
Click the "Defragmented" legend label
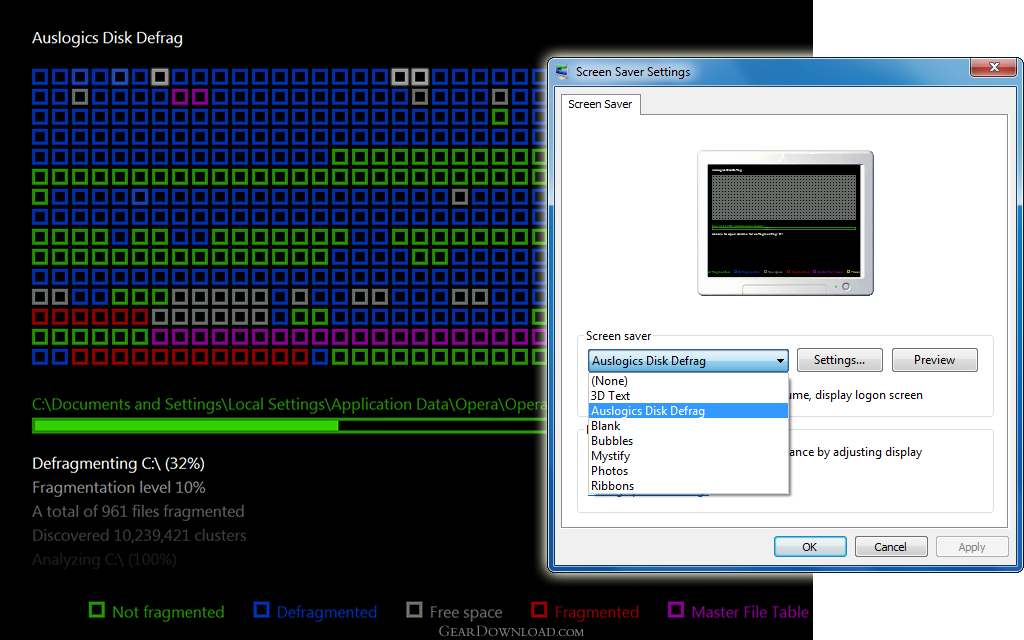click(327, 612)
